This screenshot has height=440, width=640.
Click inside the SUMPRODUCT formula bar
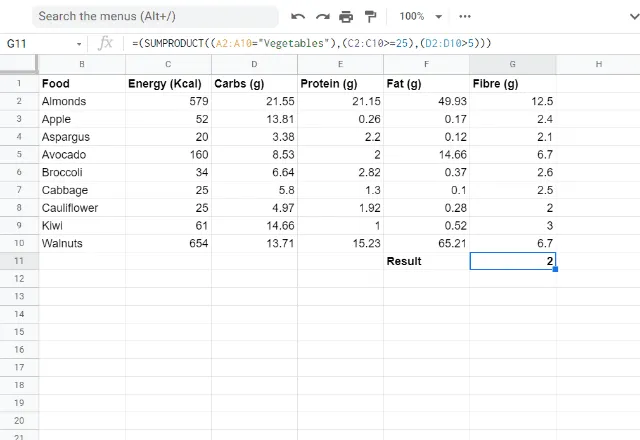pyautogui.click(x=380, y=44)
